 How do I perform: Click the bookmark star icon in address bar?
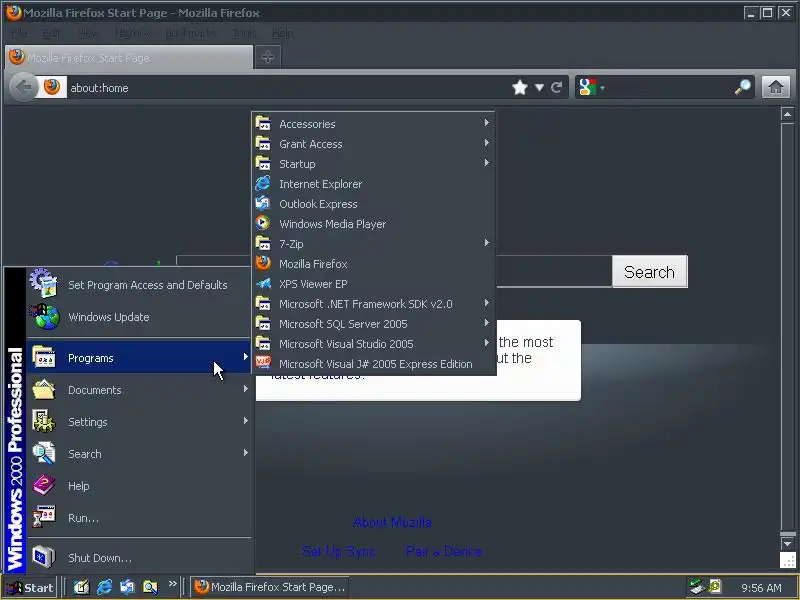[x=520, y=87]
